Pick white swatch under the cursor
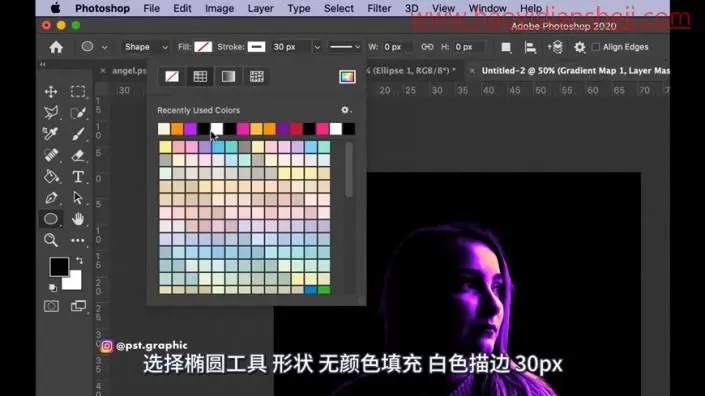 coord(217,129)
